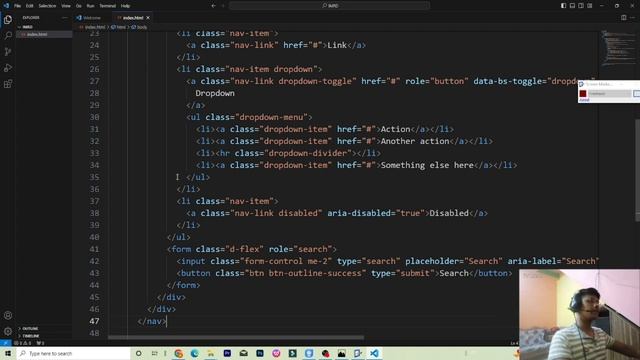Open the customize layout icon
The height and width of the screenshot is (360, 640).
click(x=590, y=6)
